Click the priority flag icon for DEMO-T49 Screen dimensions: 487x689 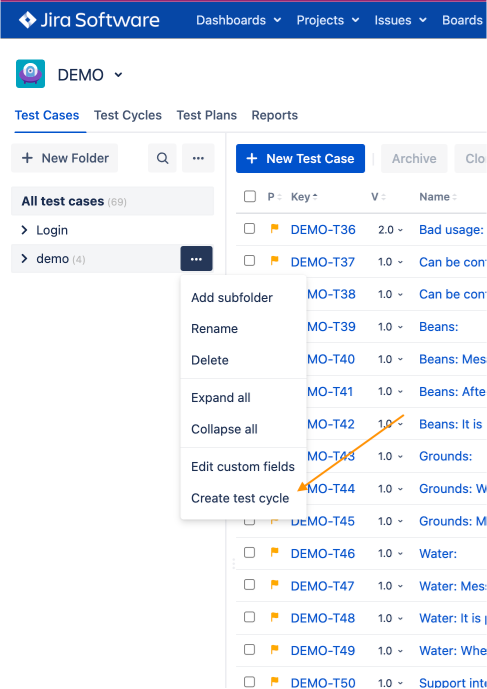click(x=275, y=649)
